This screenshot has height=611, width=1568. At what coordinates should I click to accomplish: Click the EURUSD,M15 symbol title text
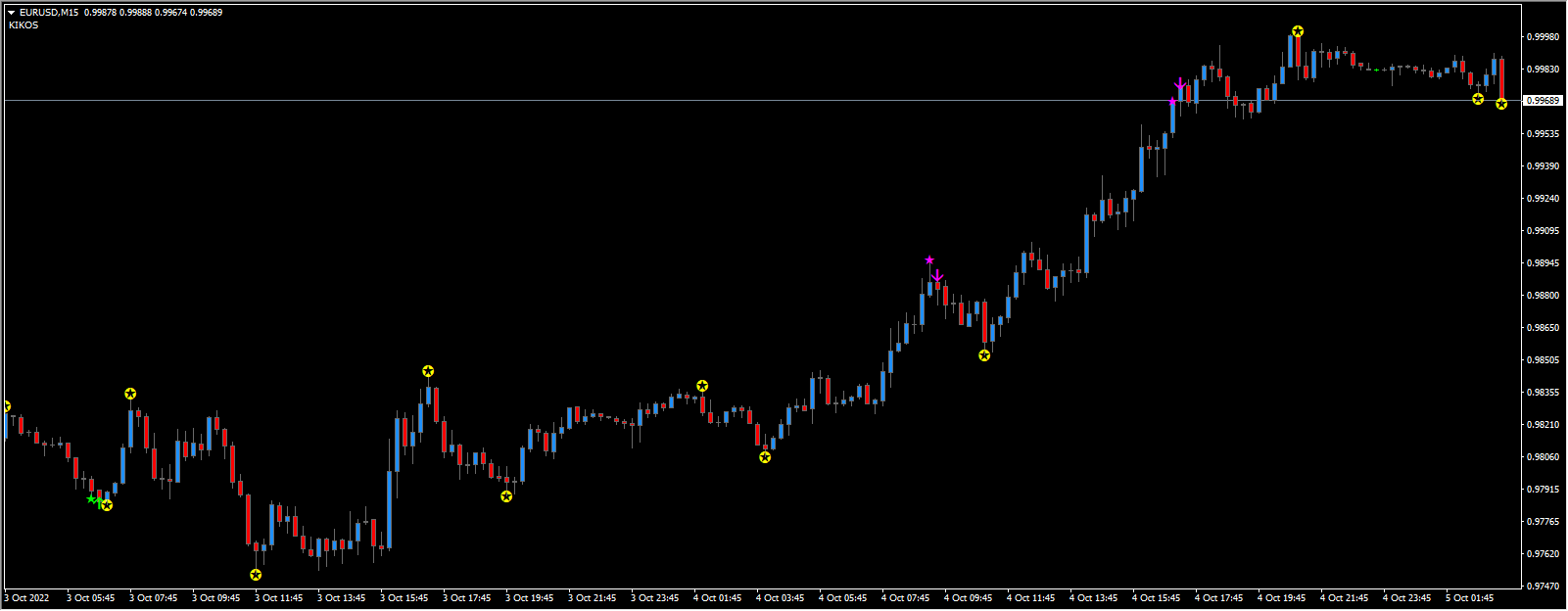(x=49, y=13)
